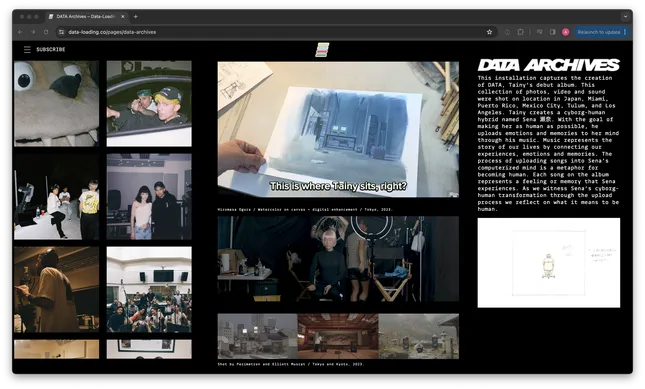Image resolution: width=645 pixels, height=389 pixels.
Task: Click the browser forward arrow
Action: pos(33,32)
